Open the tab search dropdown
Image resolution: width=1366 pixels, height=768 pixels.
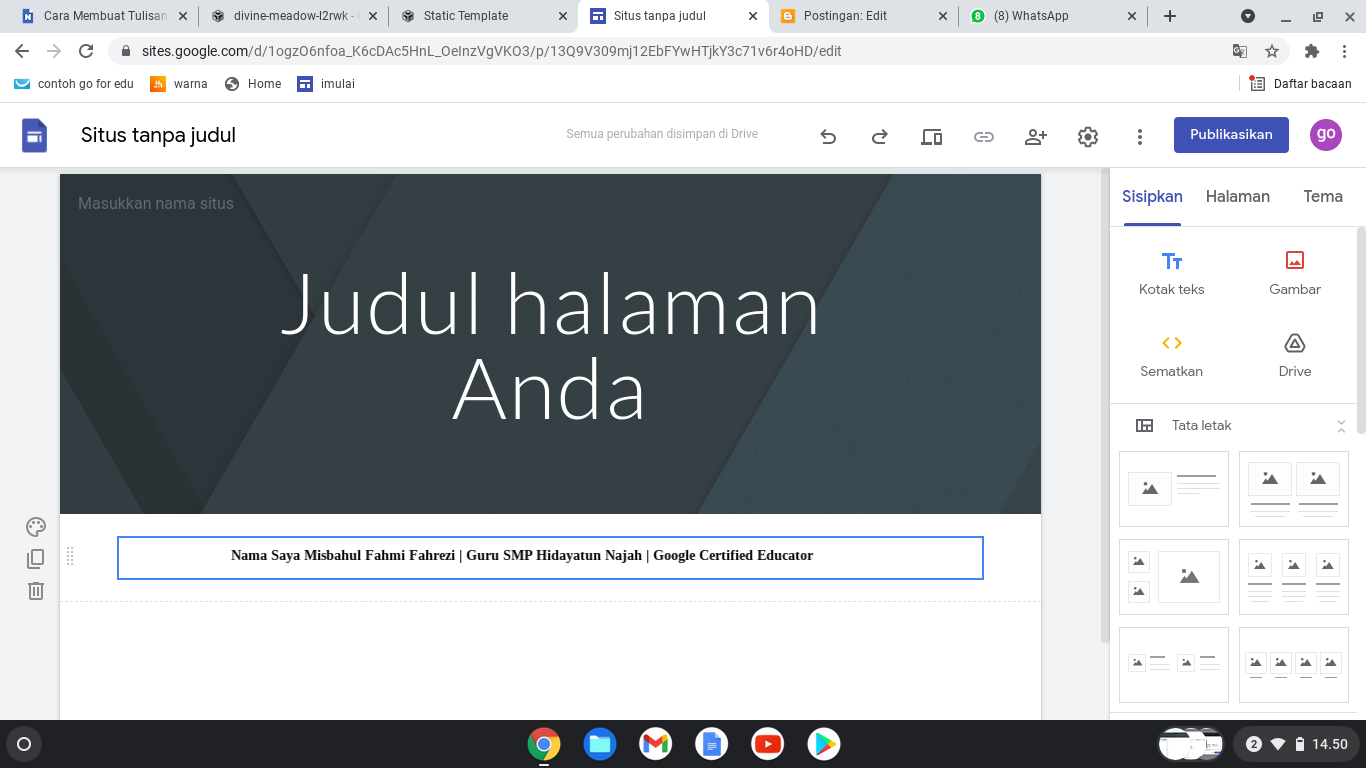[1248, 16]
